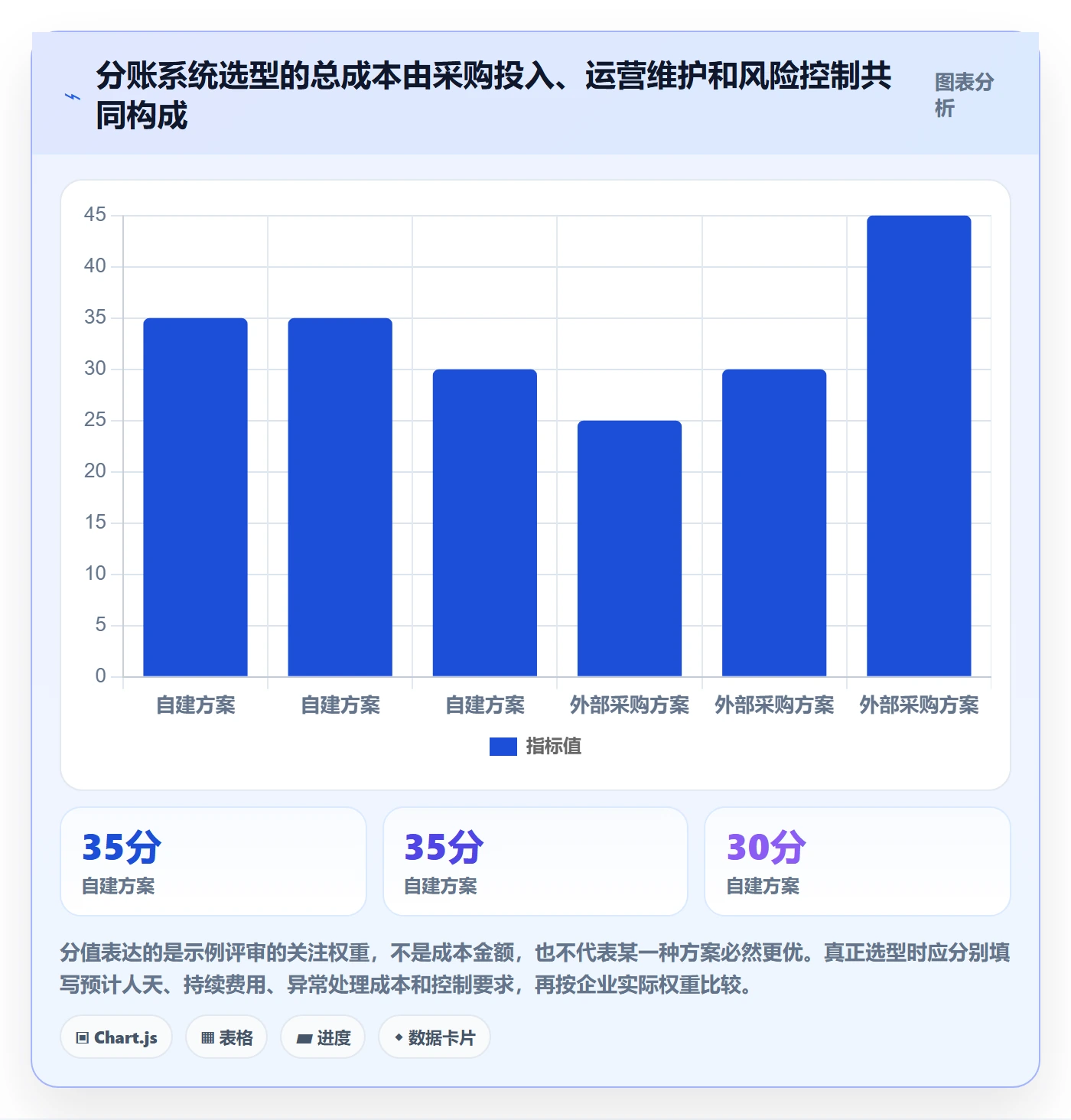Click the shortest bar at value 25
Image resolution: width=1071 pixels, height=1120 pixels.
click(630, 549)
